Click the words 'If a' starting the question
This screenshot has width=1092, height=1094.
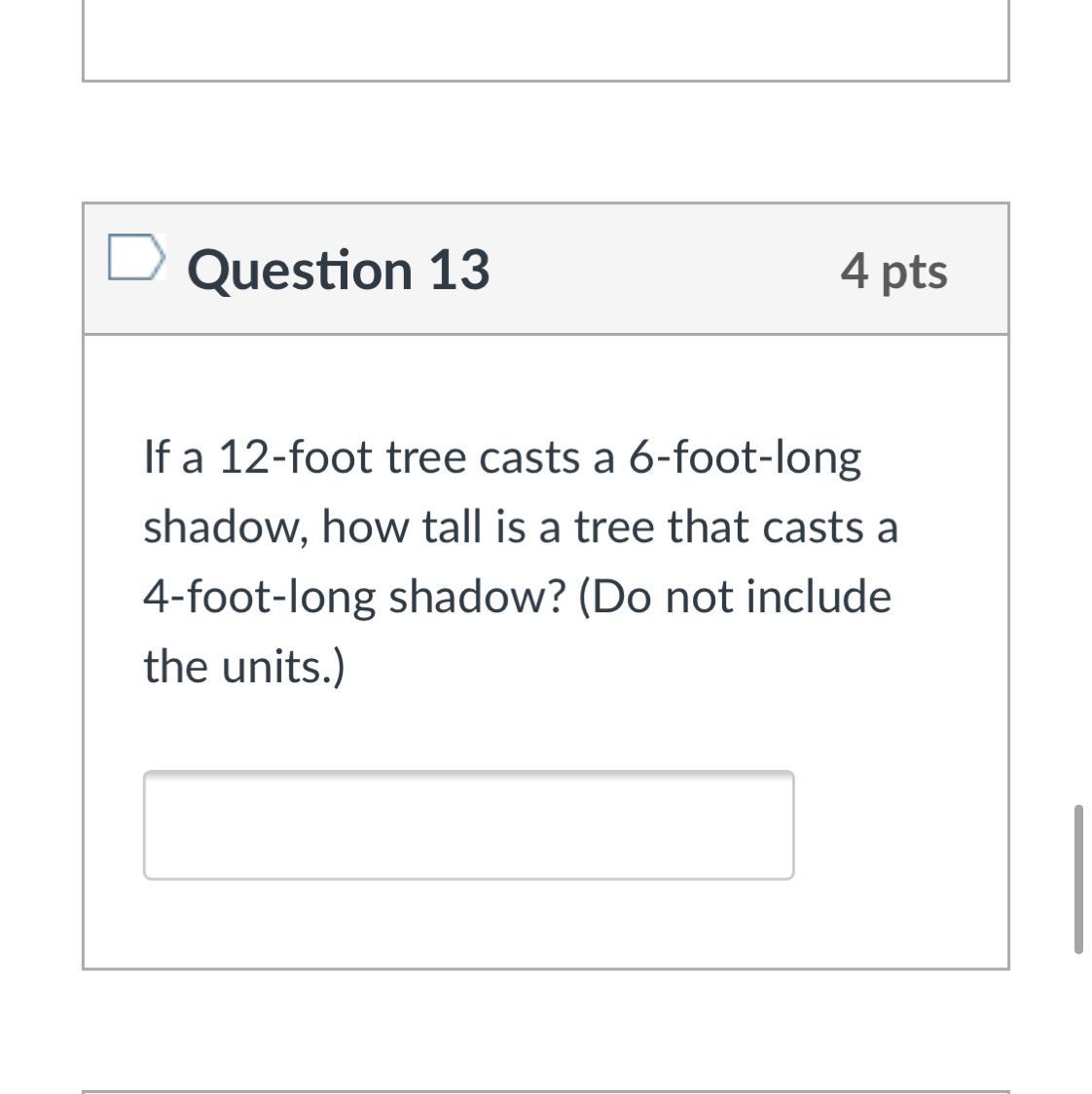pyautogui.click(x=172, y=457)
